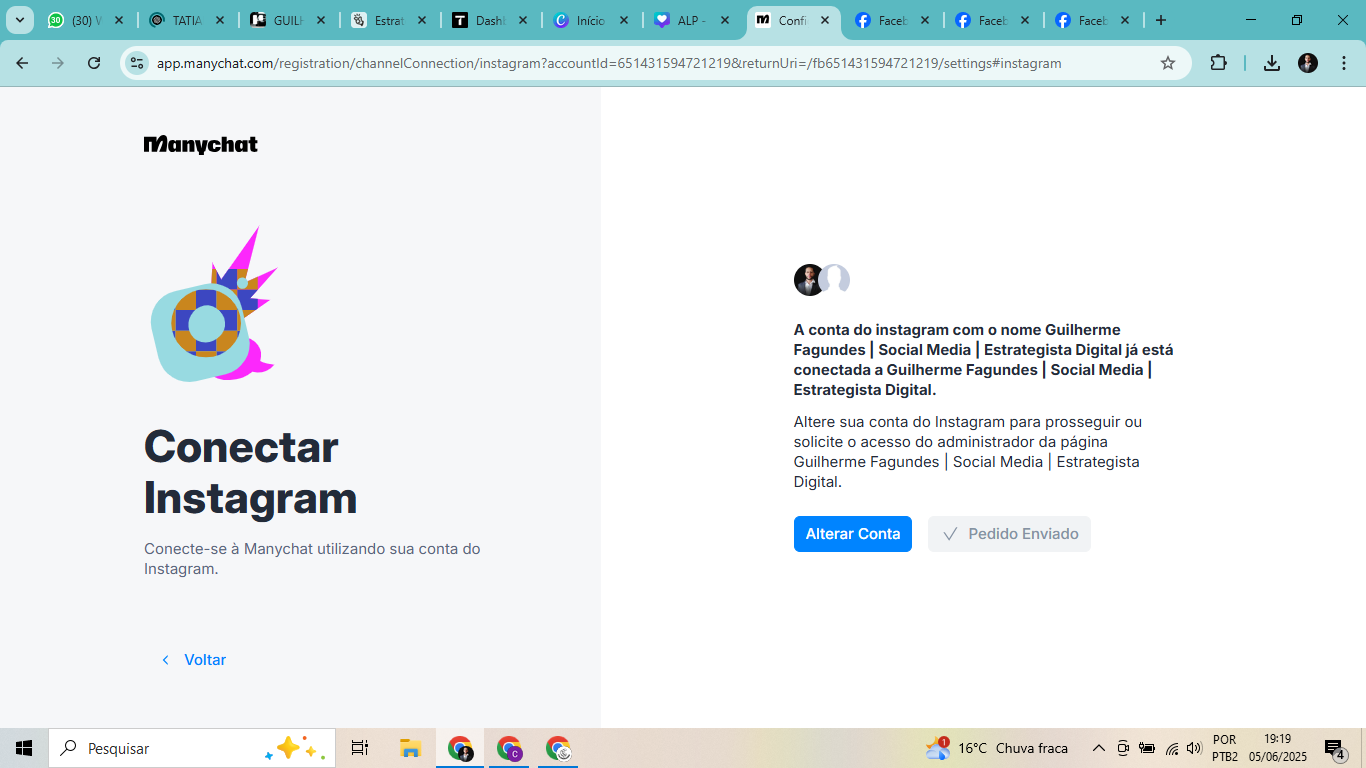Click the Manychat logo
The height and width of the screenshot is (768, 1366).
201,145
